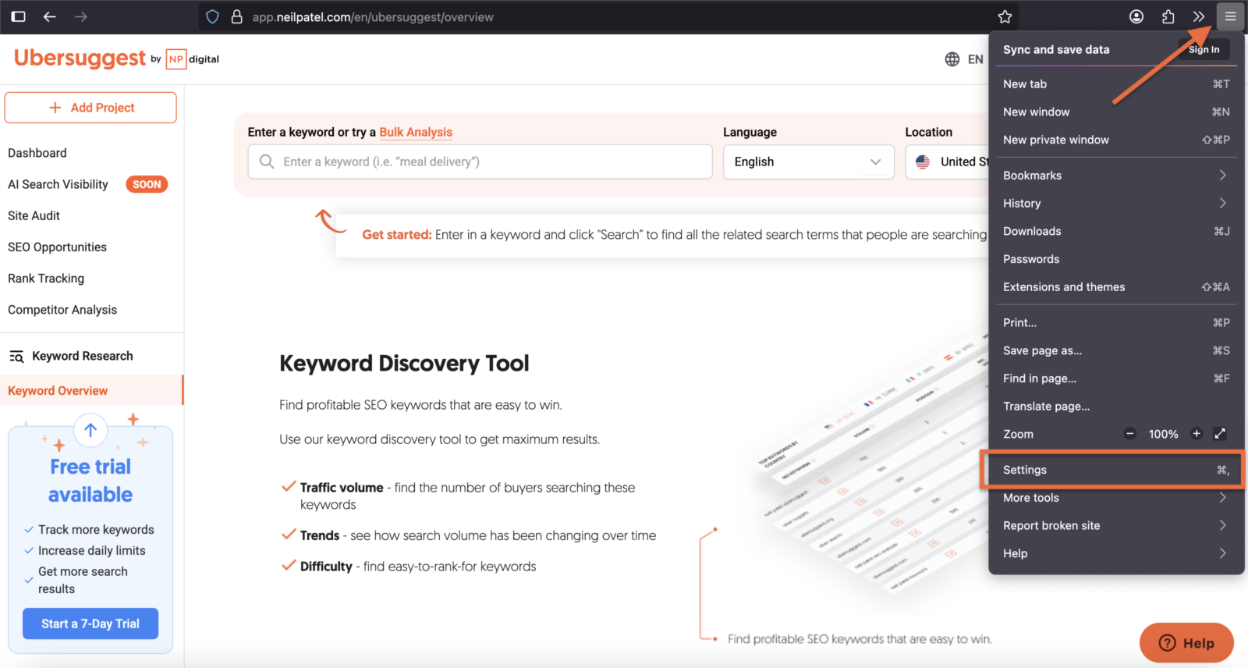Click the Add Project button

coord(91,108)
